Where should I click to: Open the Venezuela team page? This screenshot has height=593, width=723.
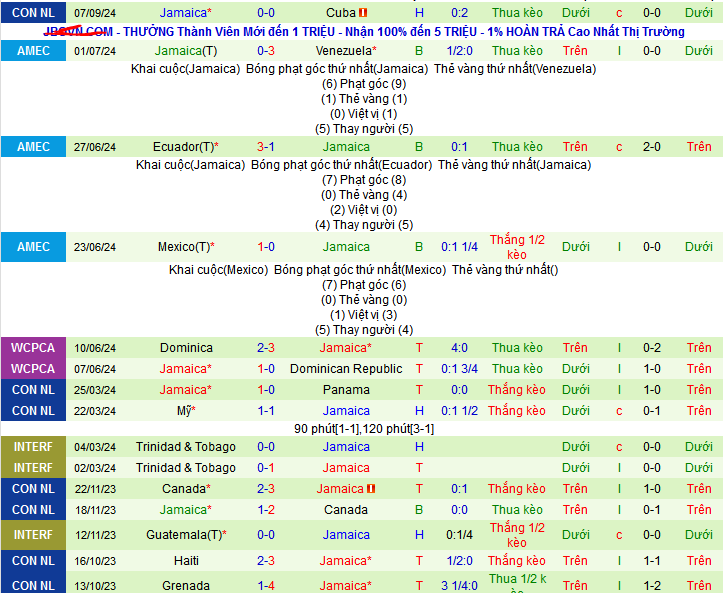point(345,51)
